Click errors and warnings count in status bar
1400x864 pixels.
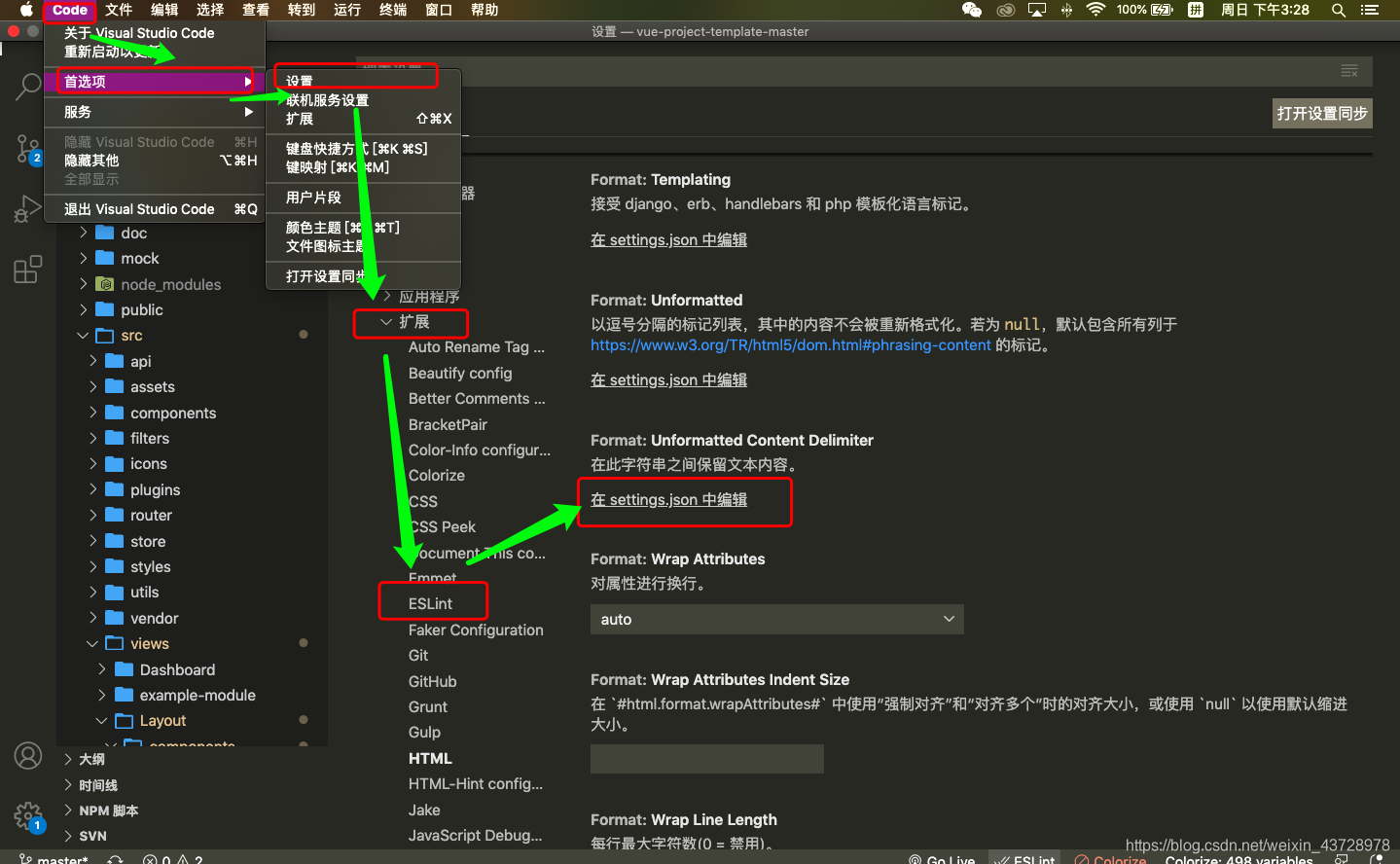coord(173,860)
